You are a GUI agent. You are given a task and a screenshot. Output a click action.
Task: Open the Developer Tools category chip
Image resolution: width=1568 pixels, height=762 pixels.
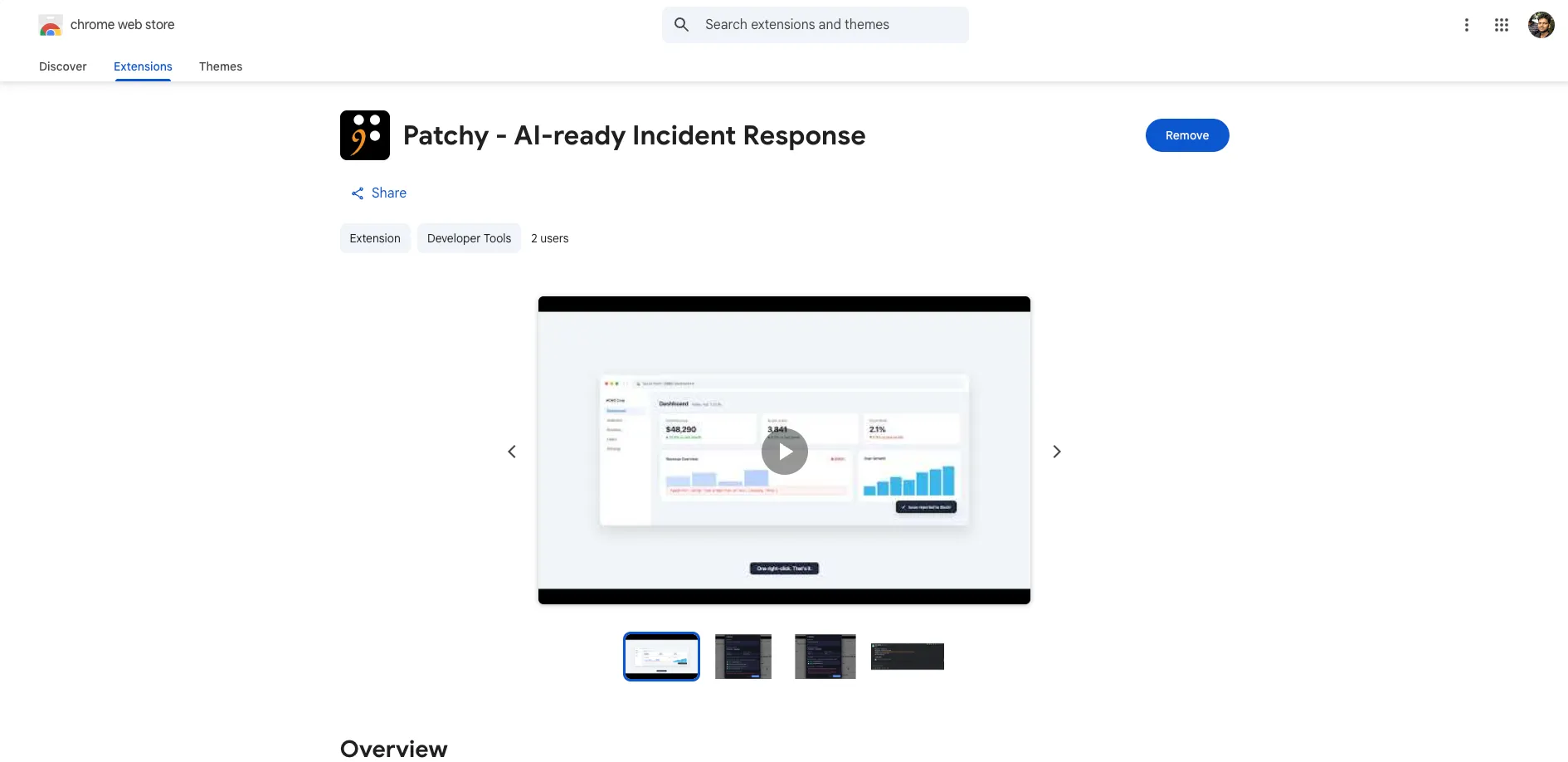470,238
